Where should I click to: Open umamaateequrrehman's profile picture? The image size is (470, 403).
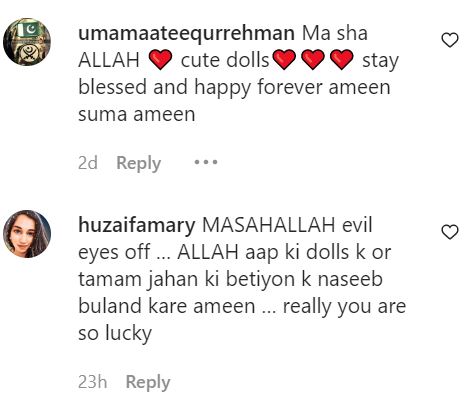(27, 42)
